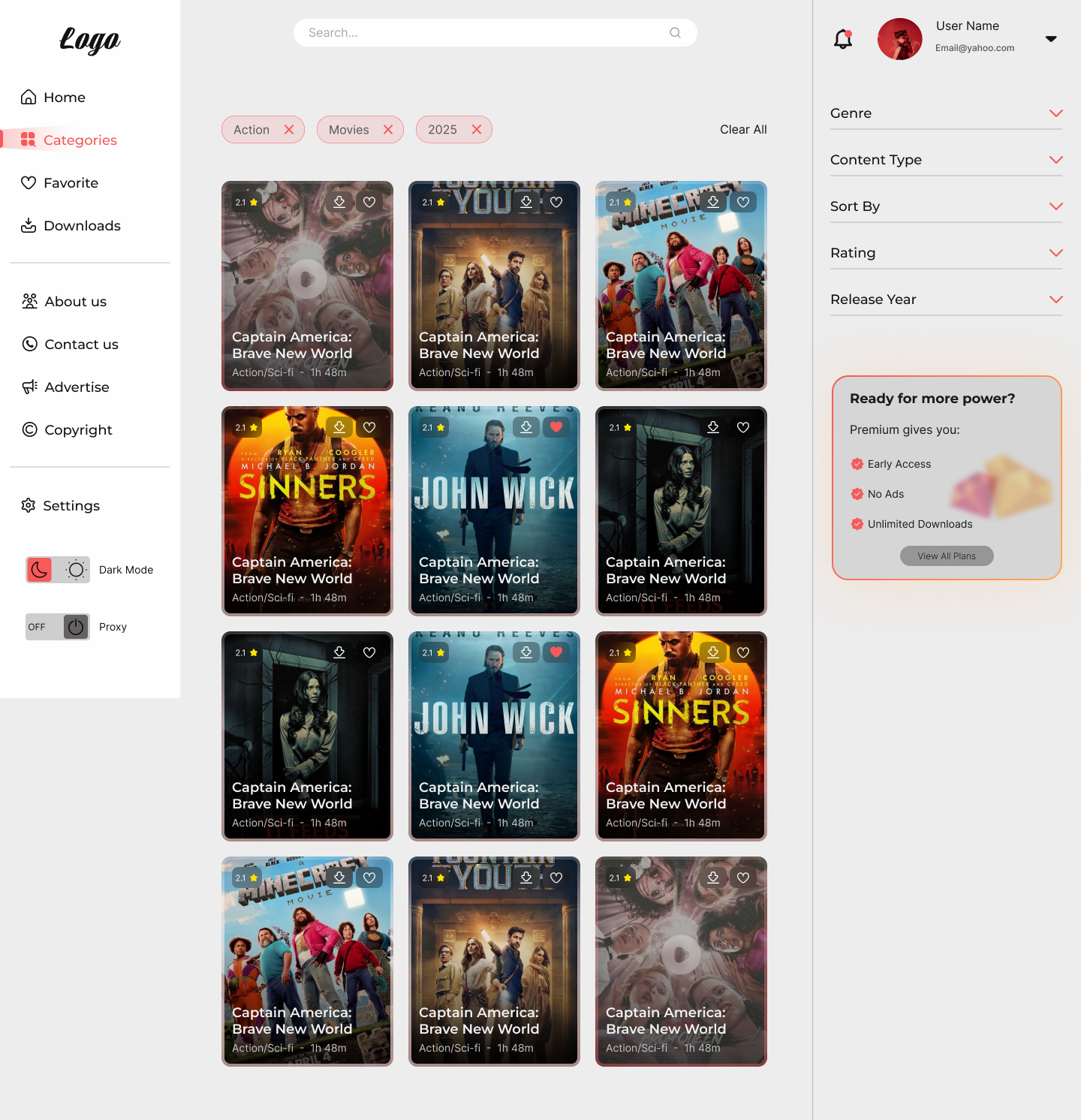Favorite the top-row Minecraft movie
The height and width of the screenshot is (1120, 1081).
743,202
